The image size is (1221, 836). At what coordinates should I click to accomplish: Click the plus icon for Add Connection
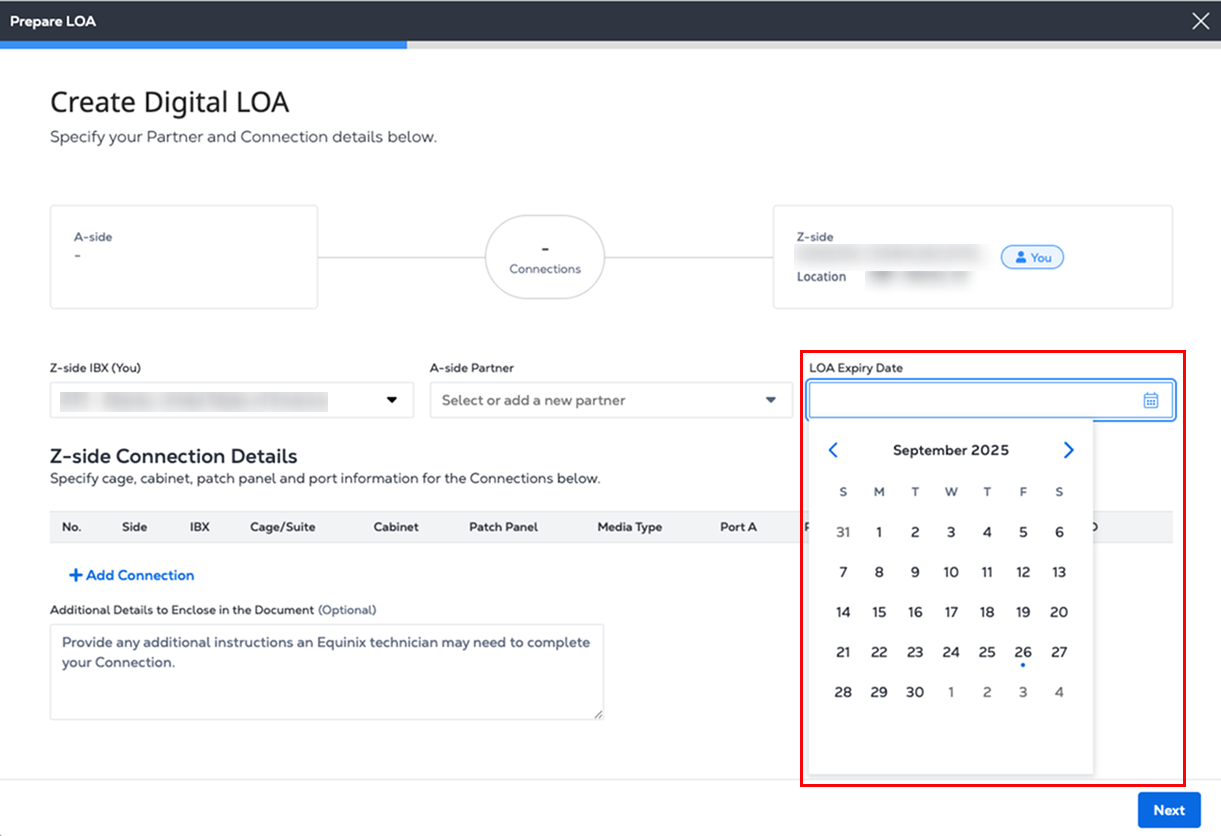click(74, 575)
